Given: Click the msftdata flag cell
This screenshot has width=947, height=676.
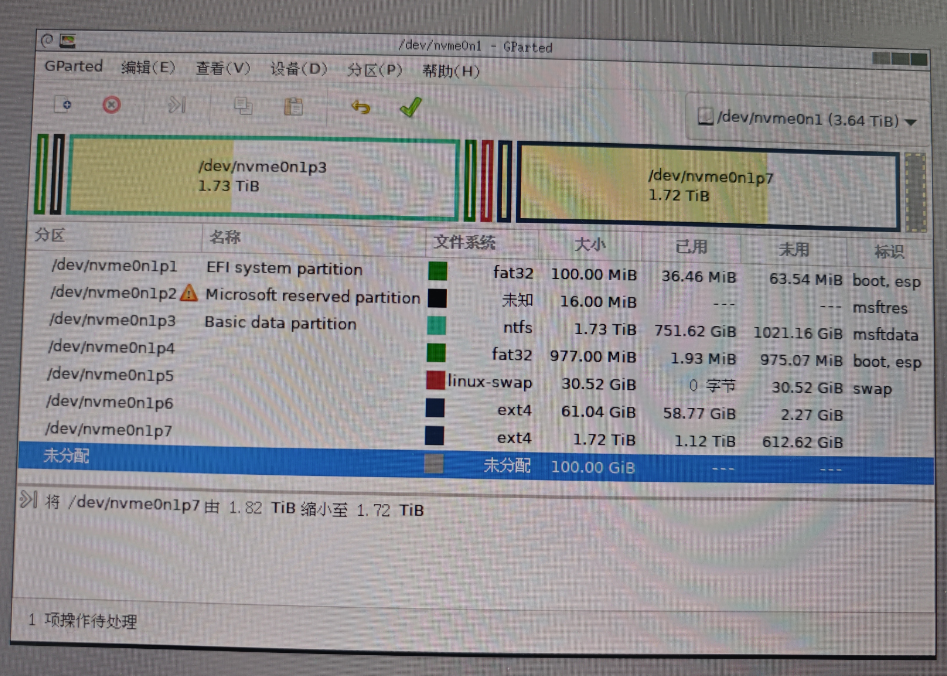Looking at the screenshot, I should click(x=885, y=335).
